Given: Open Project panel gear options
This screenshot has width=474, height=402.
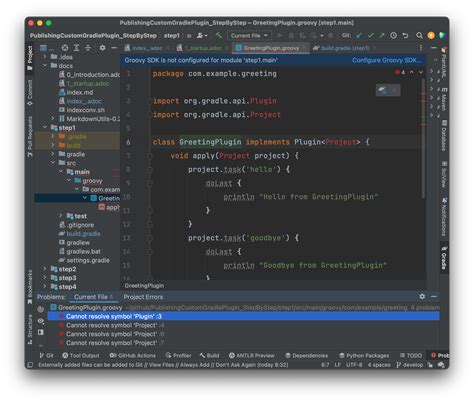Looking at the screenshot, I should pyautogui.click(x=102, y=48).
